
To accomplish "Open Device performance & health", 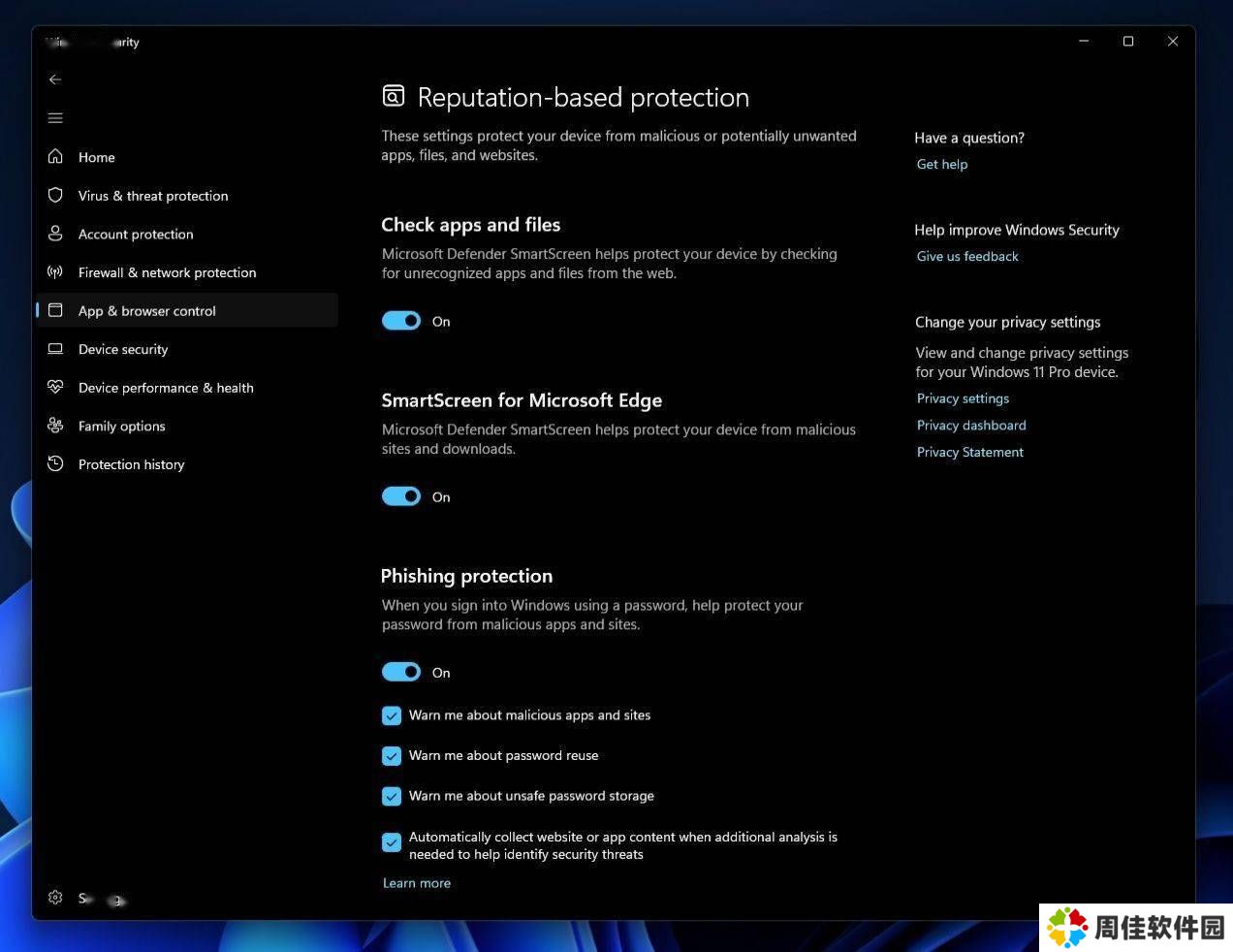I will (187, 387).
